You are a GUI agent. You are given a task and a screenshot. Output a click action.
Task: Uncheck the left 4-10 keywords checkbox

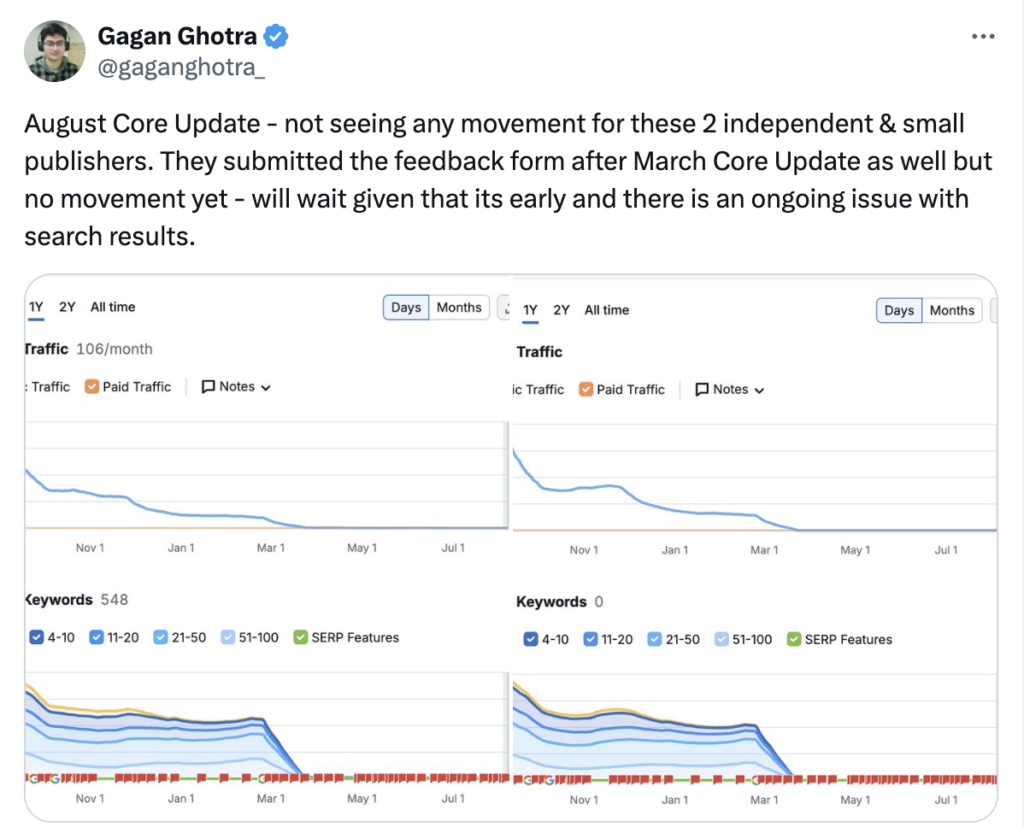point(37,637)
